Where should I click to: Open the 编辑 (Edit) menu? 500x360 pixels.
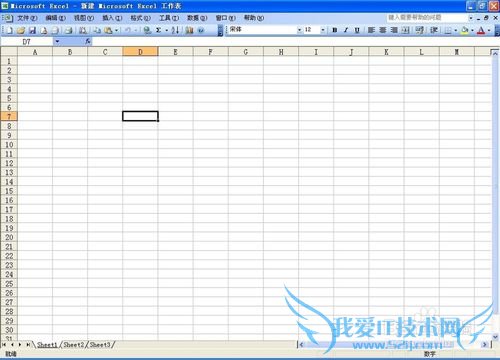56,18
